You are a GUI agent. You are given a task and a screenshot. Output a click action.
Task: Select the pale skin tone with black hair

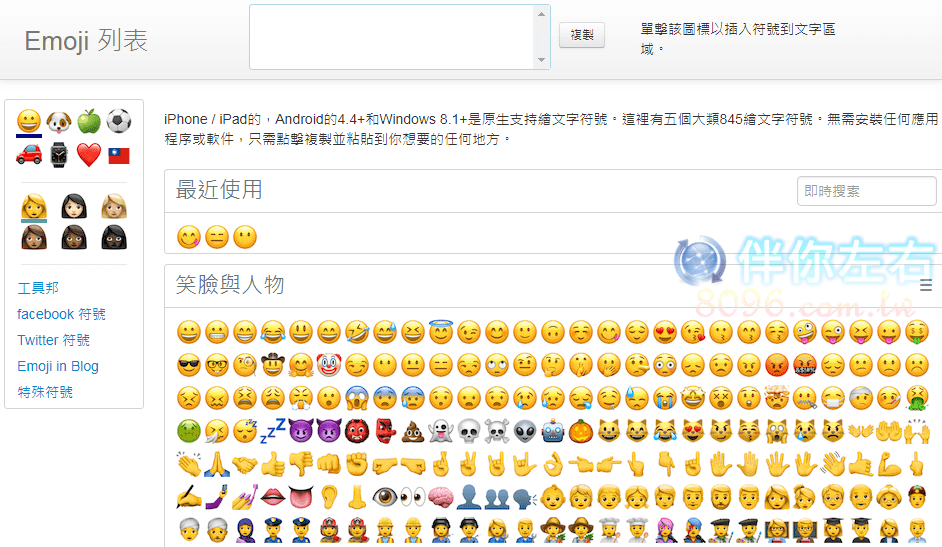coord(74,206)
